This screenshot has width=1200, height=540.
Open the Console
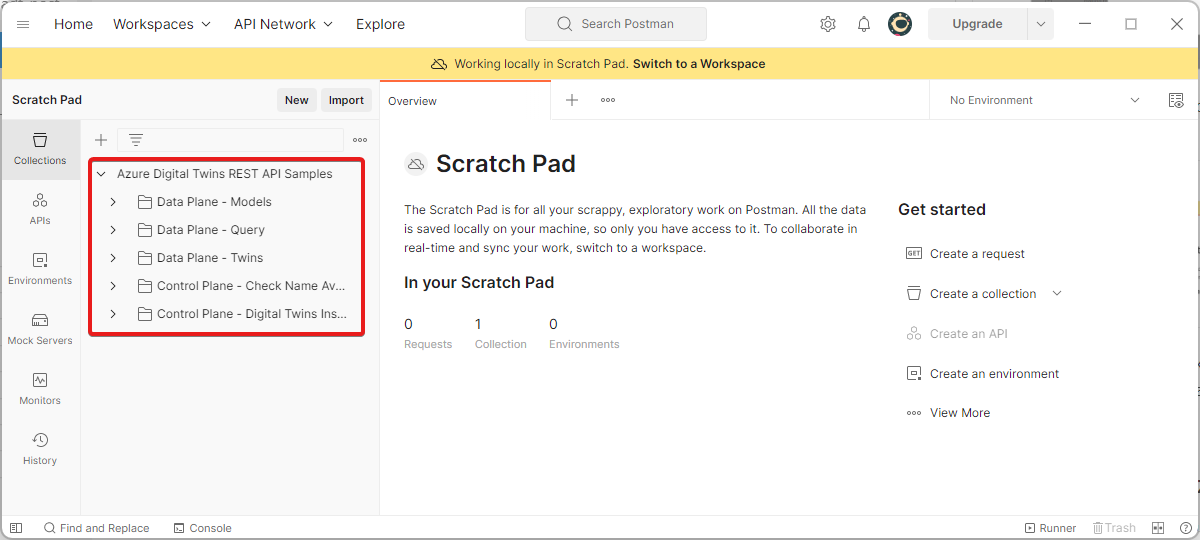tap(202, 528)
